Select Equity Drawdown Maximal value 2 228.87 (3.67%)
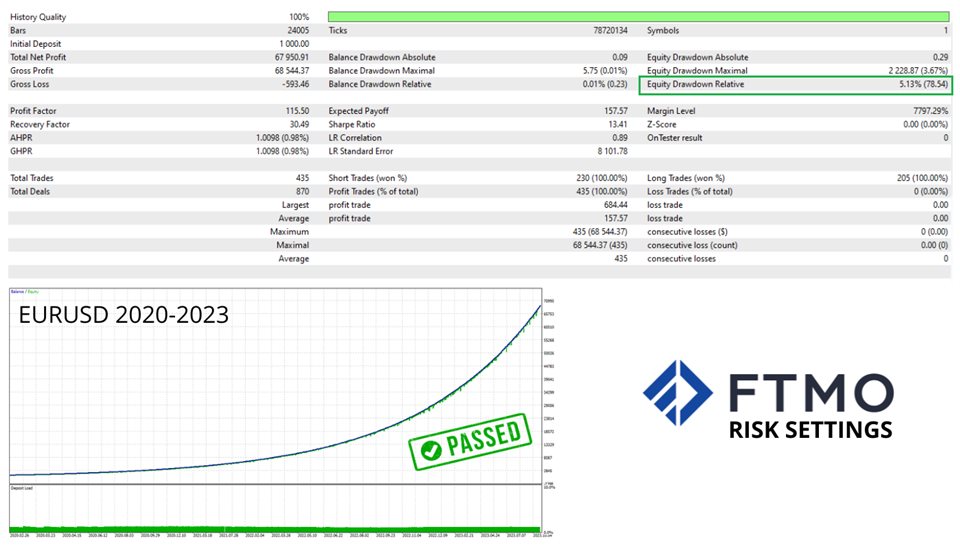This screenshot has height=548, width=960. coord(918,71)
